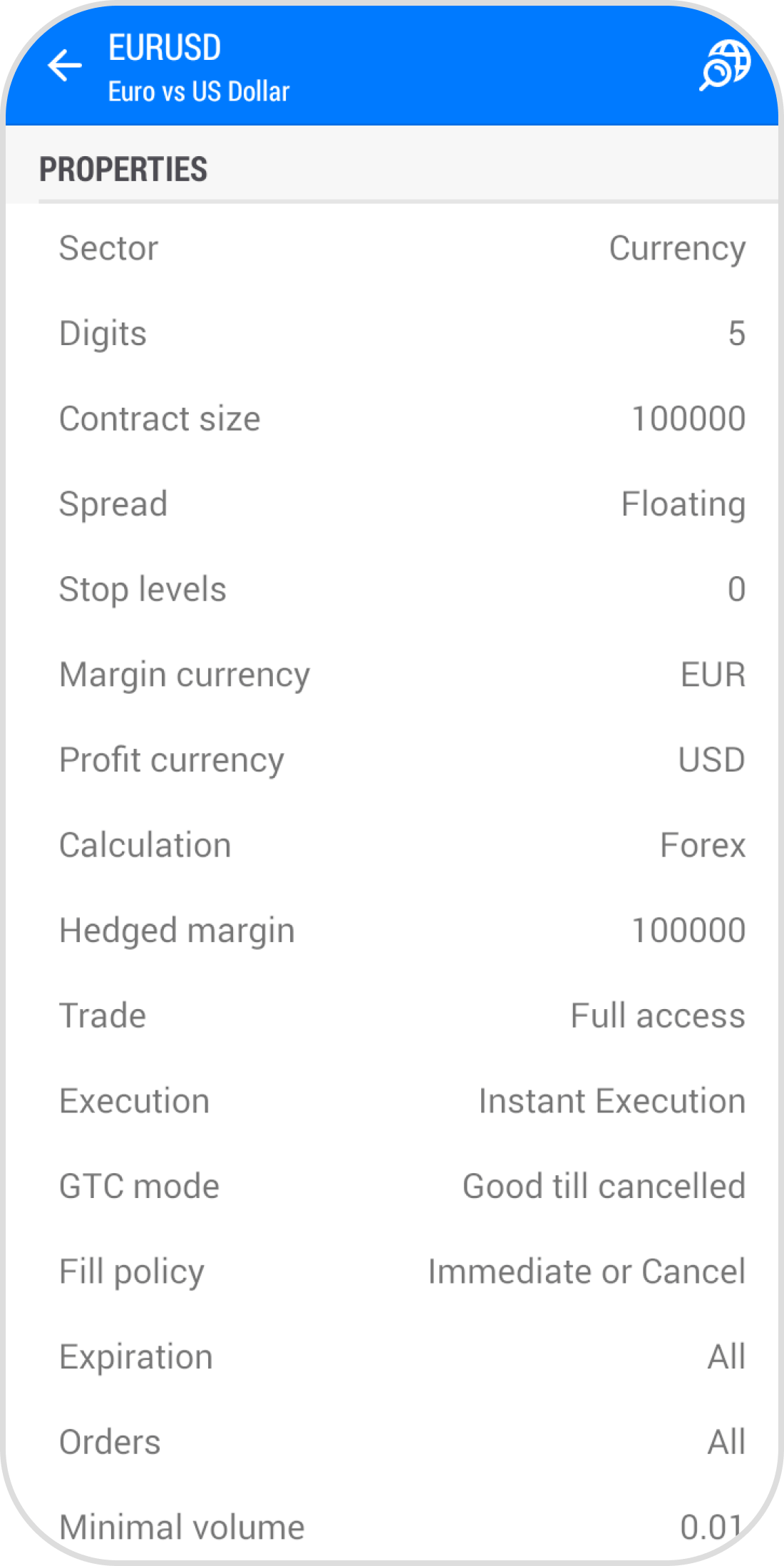Viewport: 784px width, 1566px height.
Task: Click the PROPERTIES section header
Action: pyautogui.click(x=123, y=170)
